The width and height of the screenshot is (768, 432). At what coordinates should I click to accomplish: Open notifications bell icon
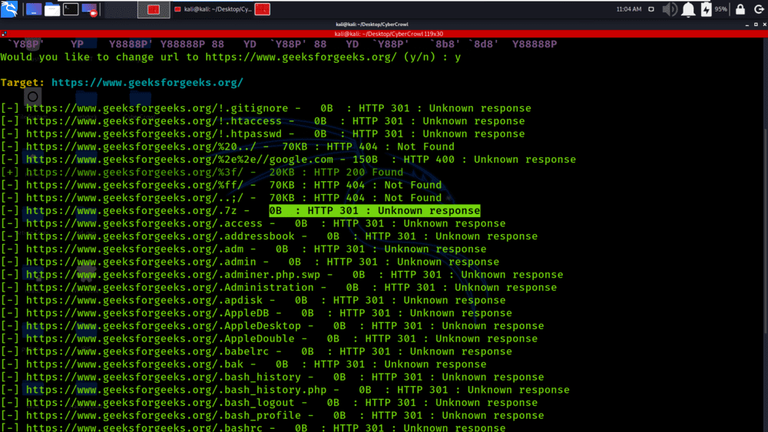(x=688, y=9)
